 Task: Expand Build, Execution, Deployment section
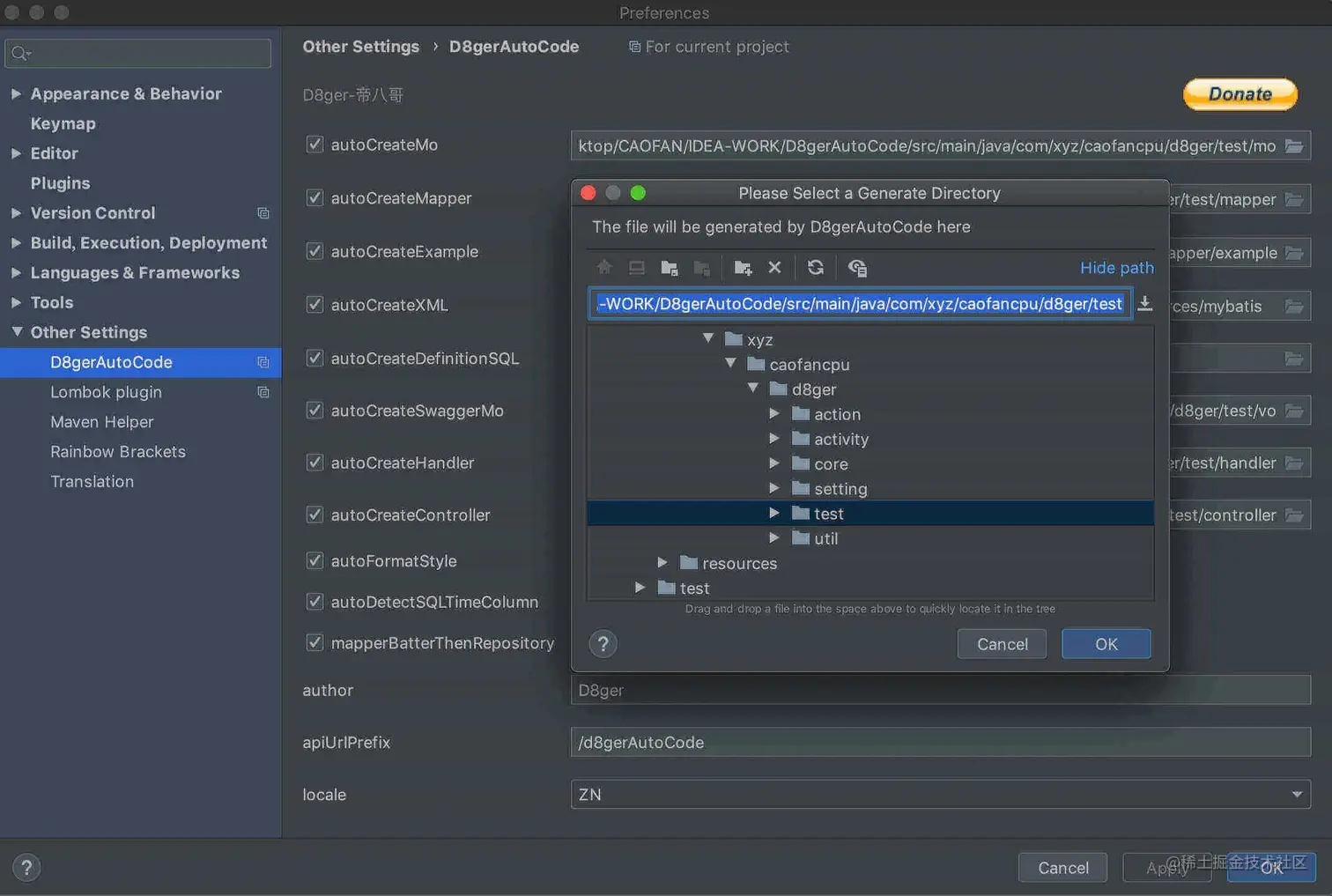click(16, 242)
